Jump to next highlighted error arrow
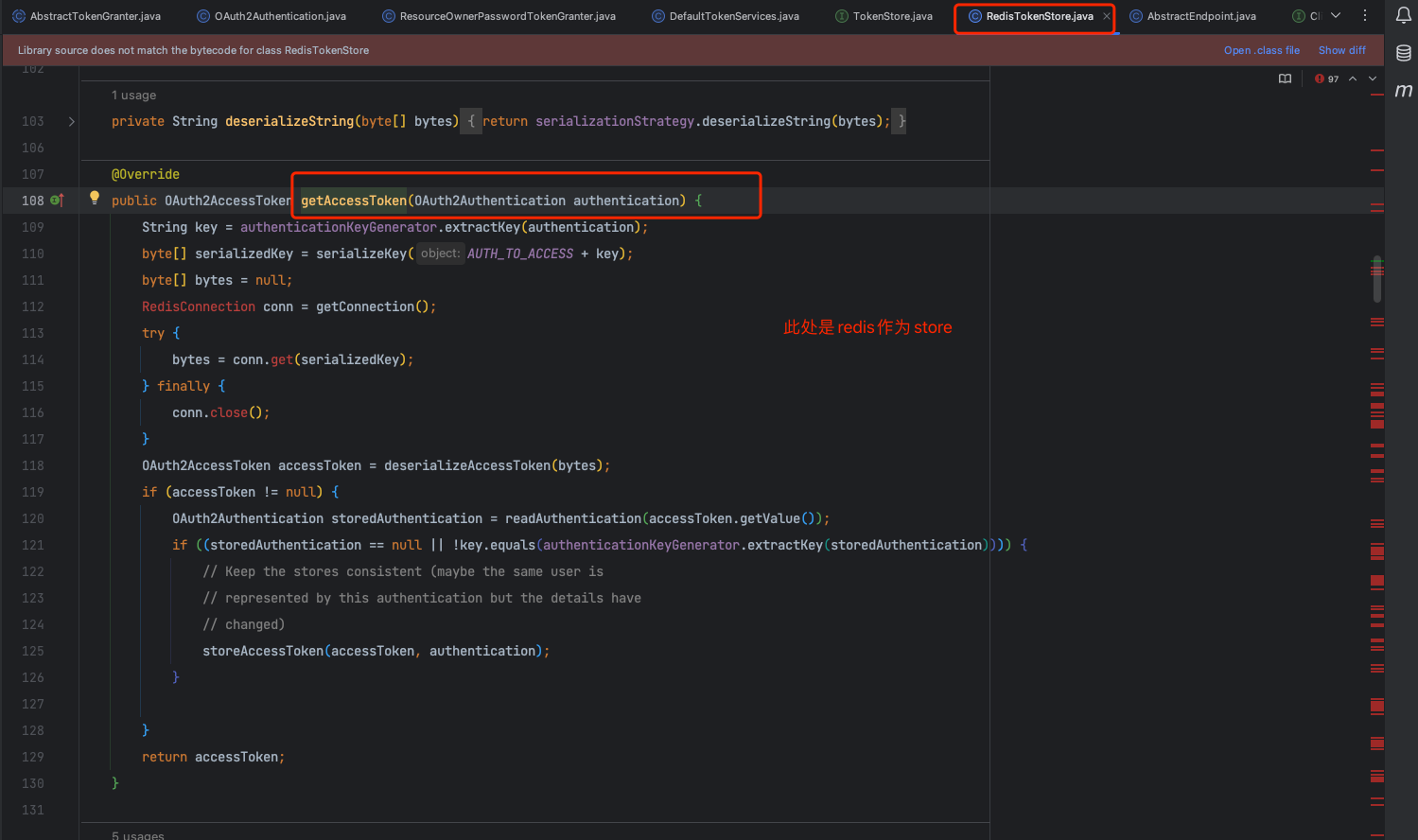This screenshot has height=840, width=1418. coord(1373,79)
